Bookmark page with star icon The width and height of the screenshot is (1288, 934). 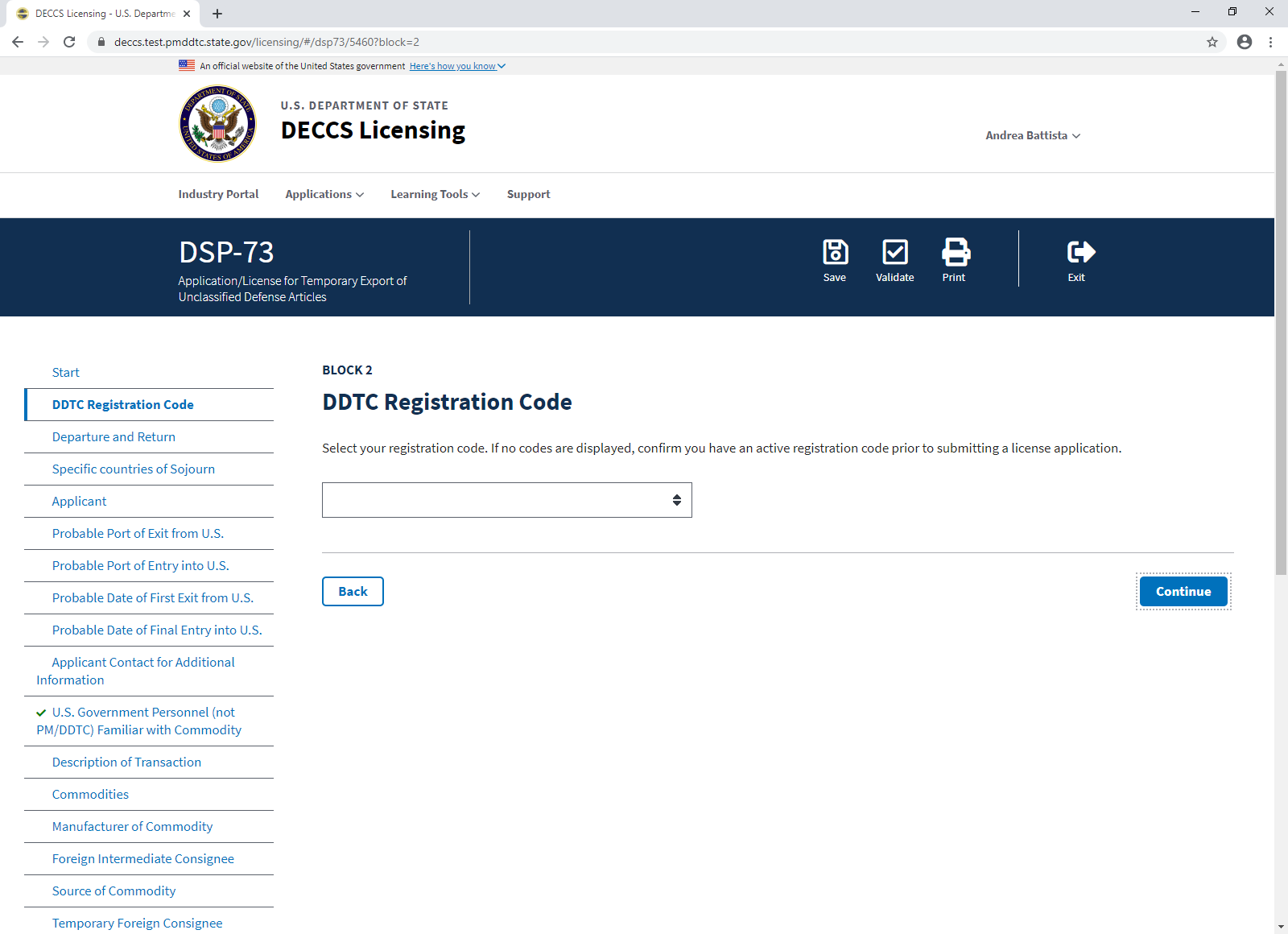click(x=1212, y=42)
